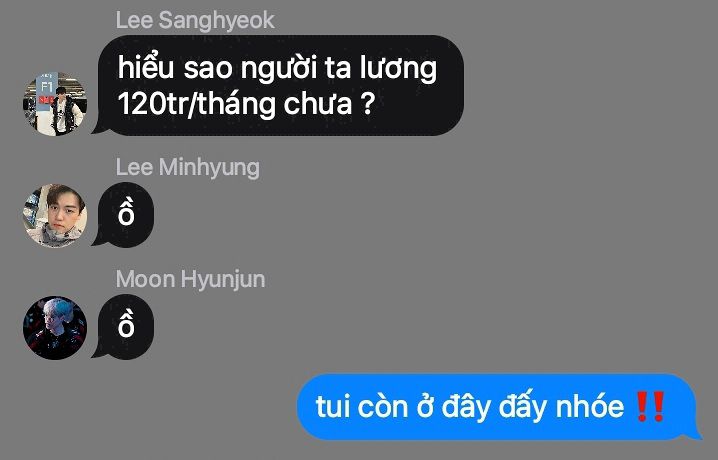Click the tail of the blue bubble
Viewport: 718px width, 460px height.
pyautogui.click(x=696, y=433)
